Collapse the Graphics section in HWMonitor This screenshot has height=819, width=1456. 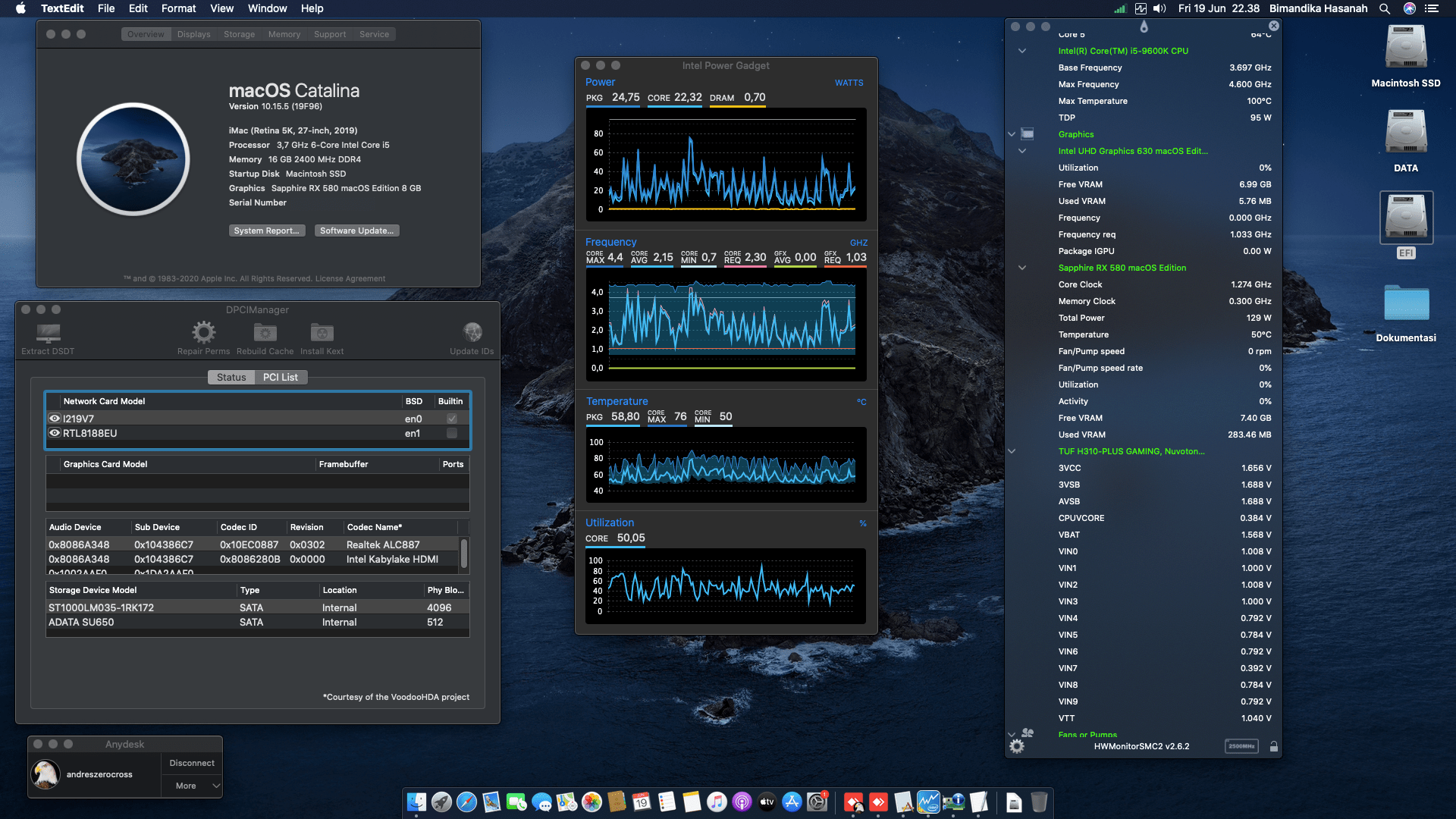(1012, 134)
